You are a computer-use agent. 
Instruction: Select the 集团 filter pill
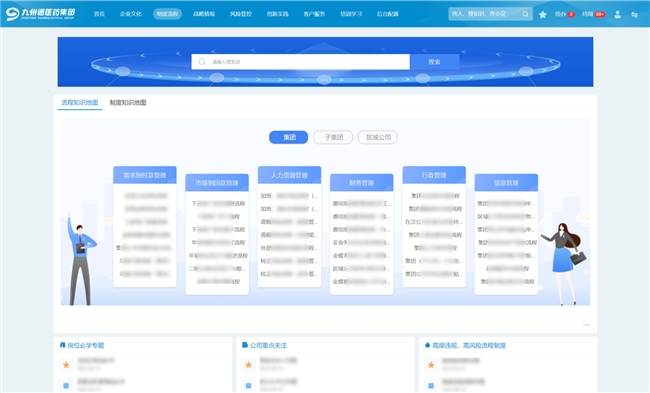coord(289,137)
